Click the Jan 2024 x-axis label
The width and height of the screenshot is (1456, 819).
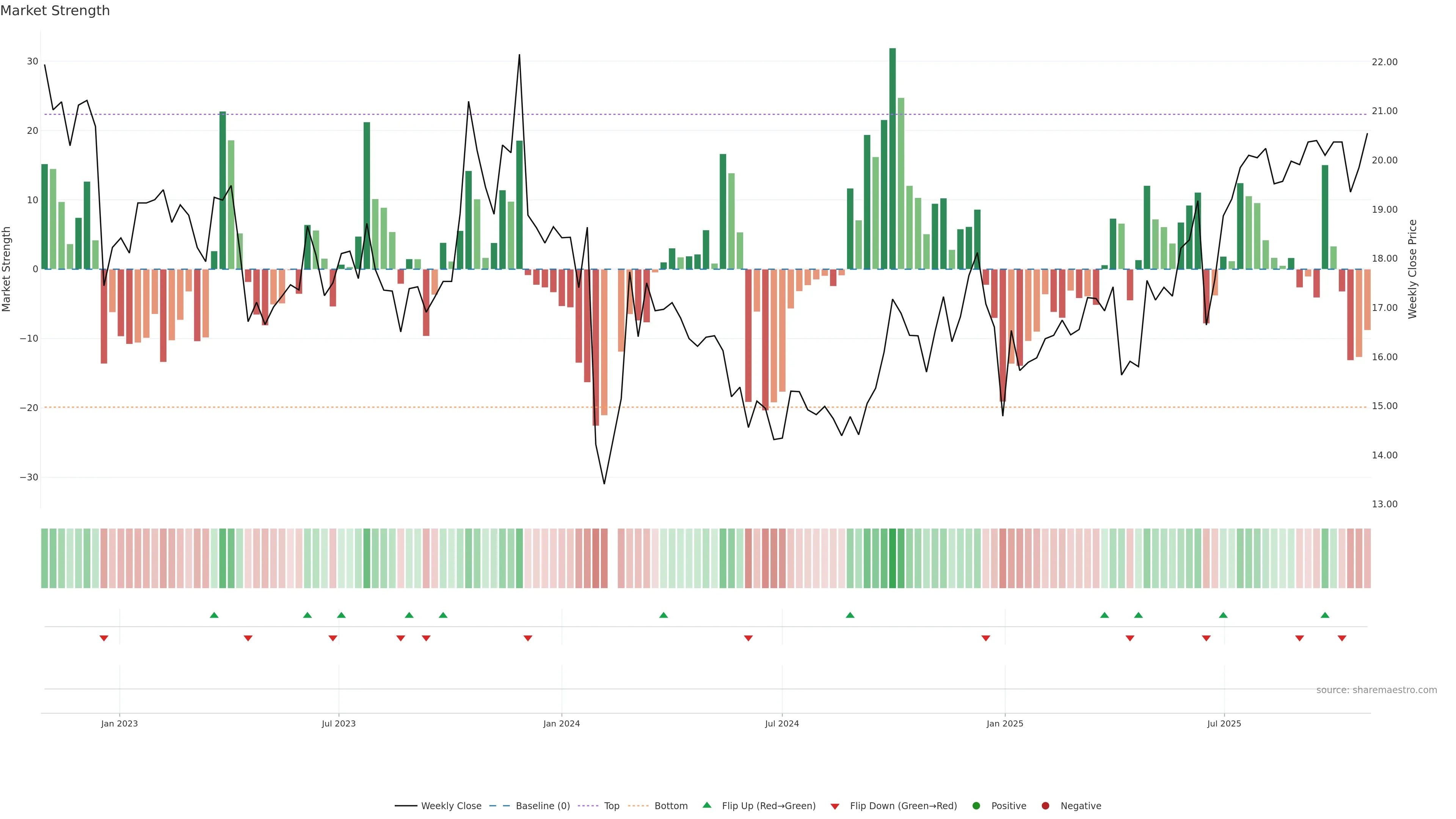561,723
